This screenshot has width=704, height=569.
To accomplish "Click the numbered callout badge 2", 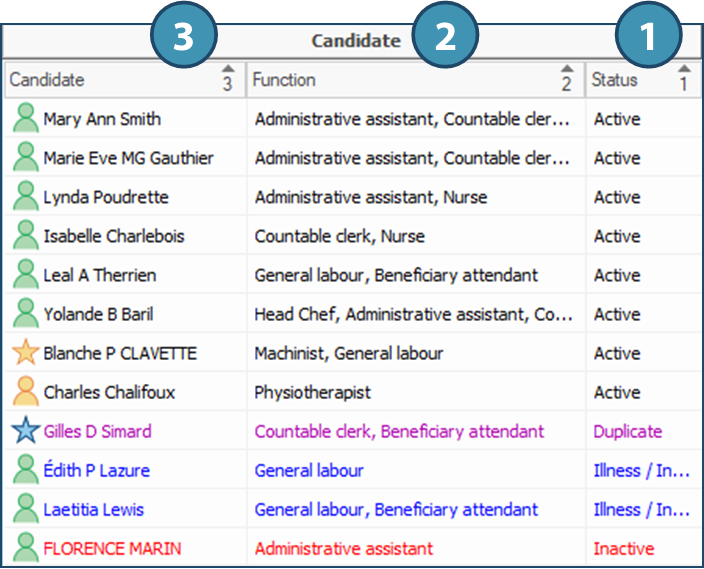I will point(445,37).
